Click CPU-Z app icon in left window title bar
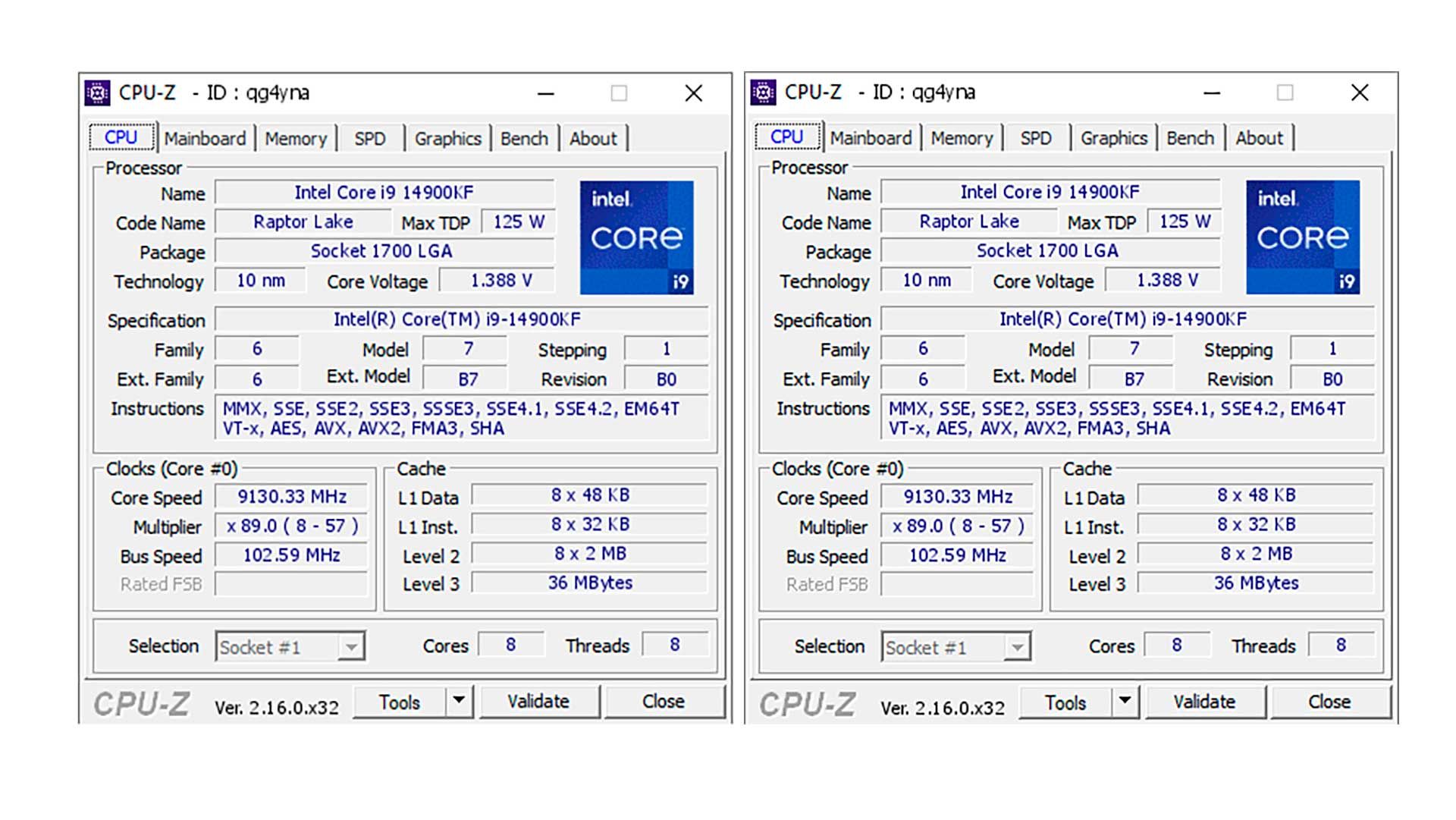 pyautogui.click(x=97, y=93)
